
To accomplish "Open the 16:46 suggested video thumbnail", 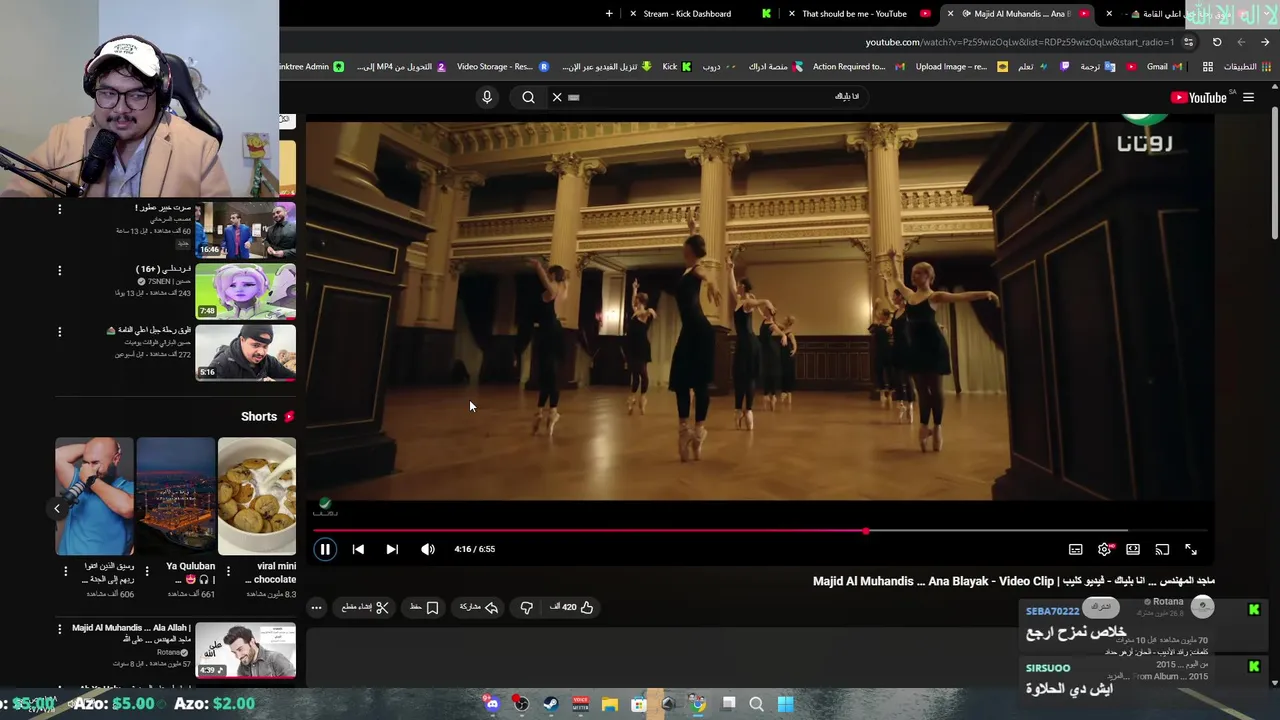I will tap(245, 230).
